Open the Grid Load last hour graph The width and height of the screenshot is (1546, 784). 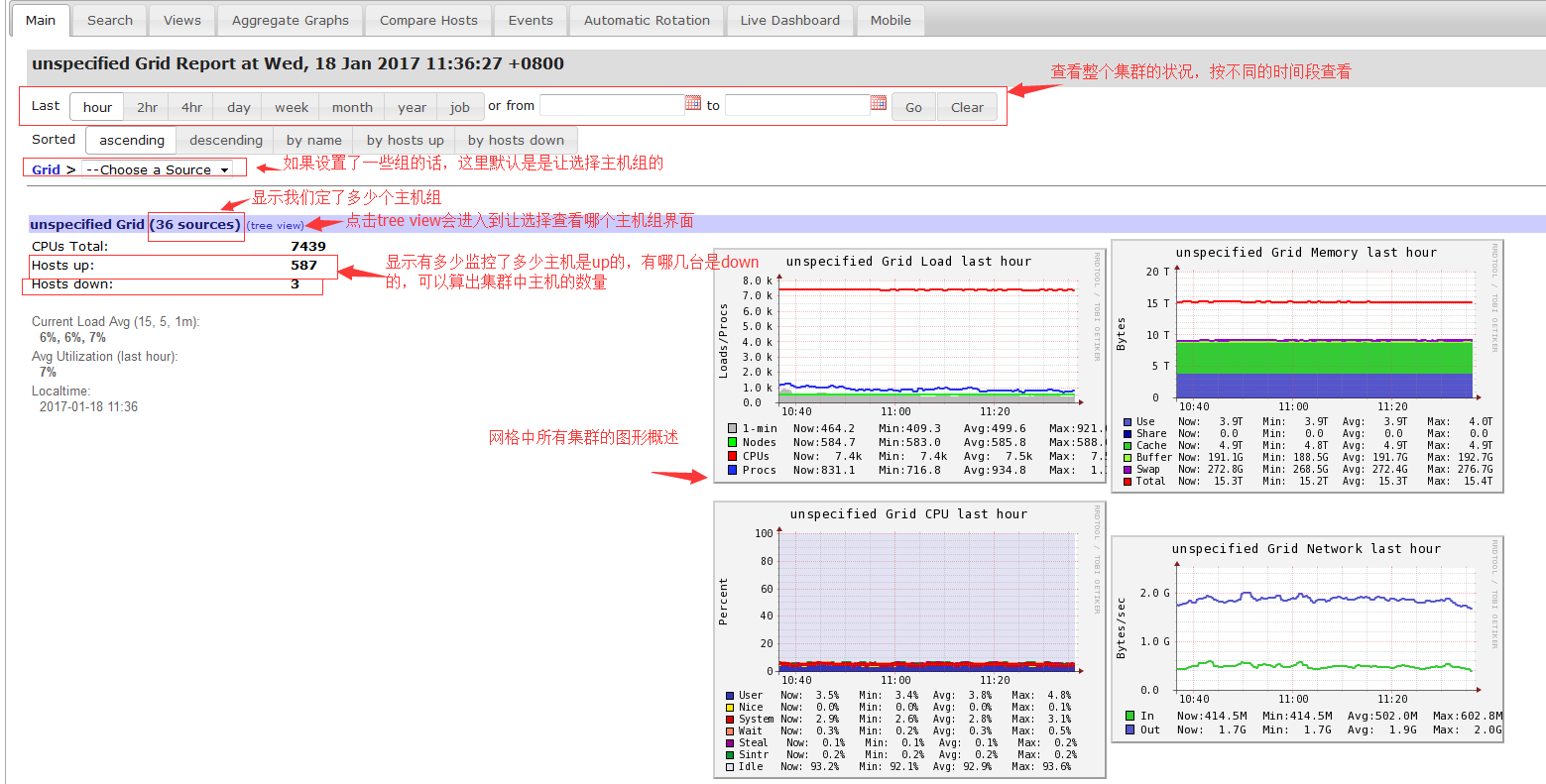pos(908,365)
